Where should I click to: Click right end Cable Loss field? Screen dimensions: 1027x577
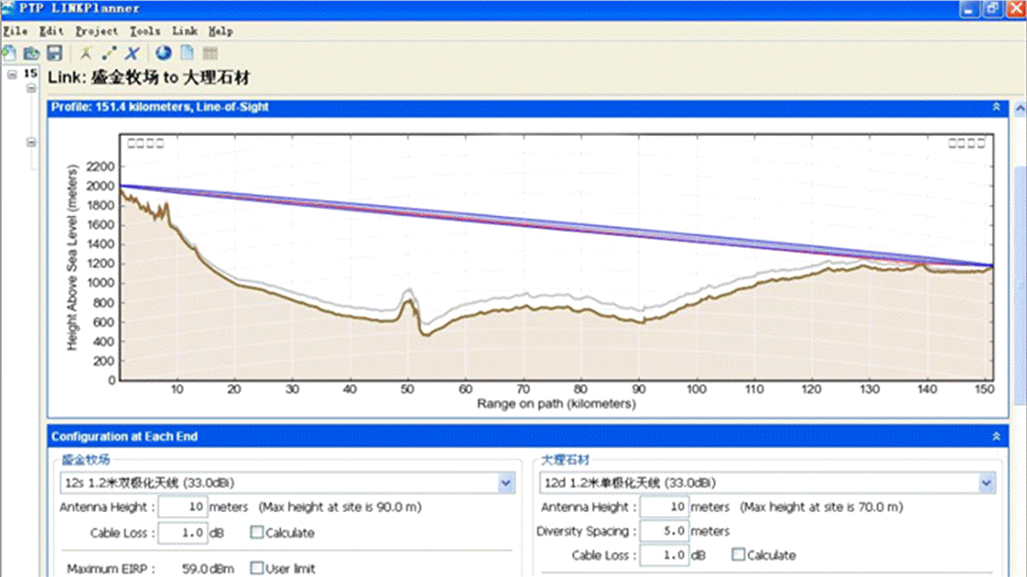pos(664,555)
